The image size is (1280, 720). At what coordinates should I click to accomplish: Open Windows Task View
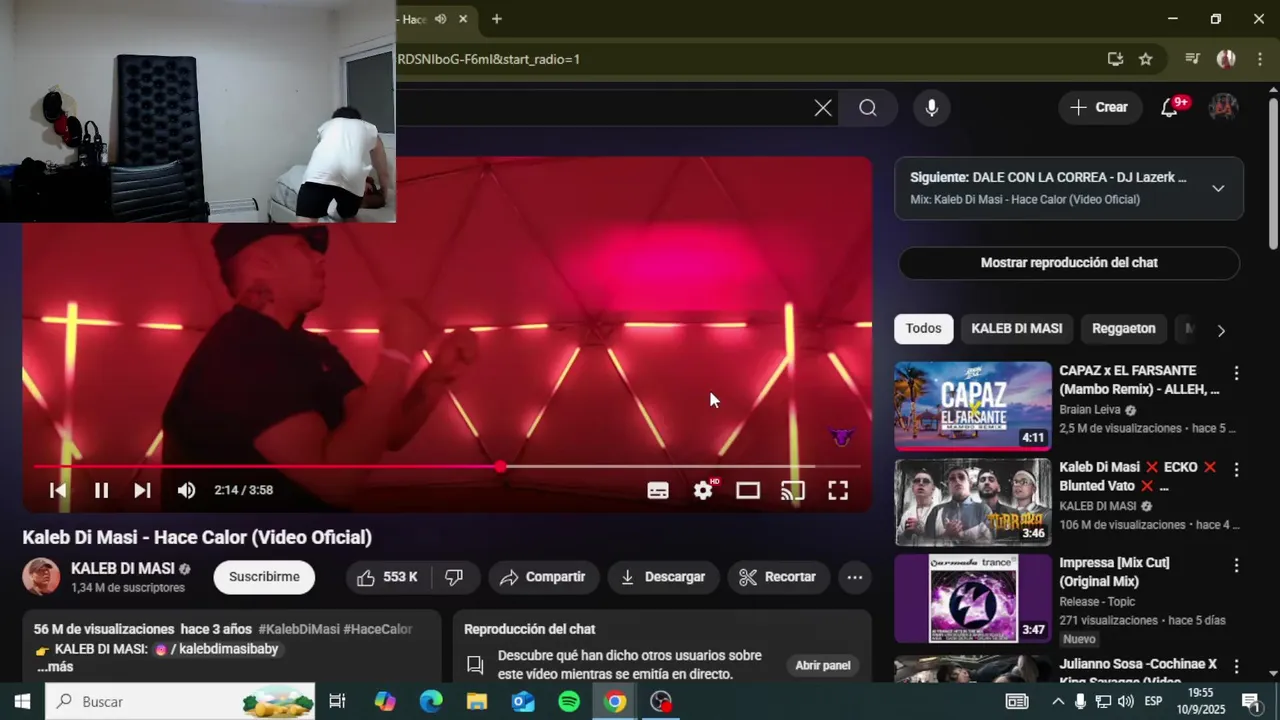pos(337,702)
